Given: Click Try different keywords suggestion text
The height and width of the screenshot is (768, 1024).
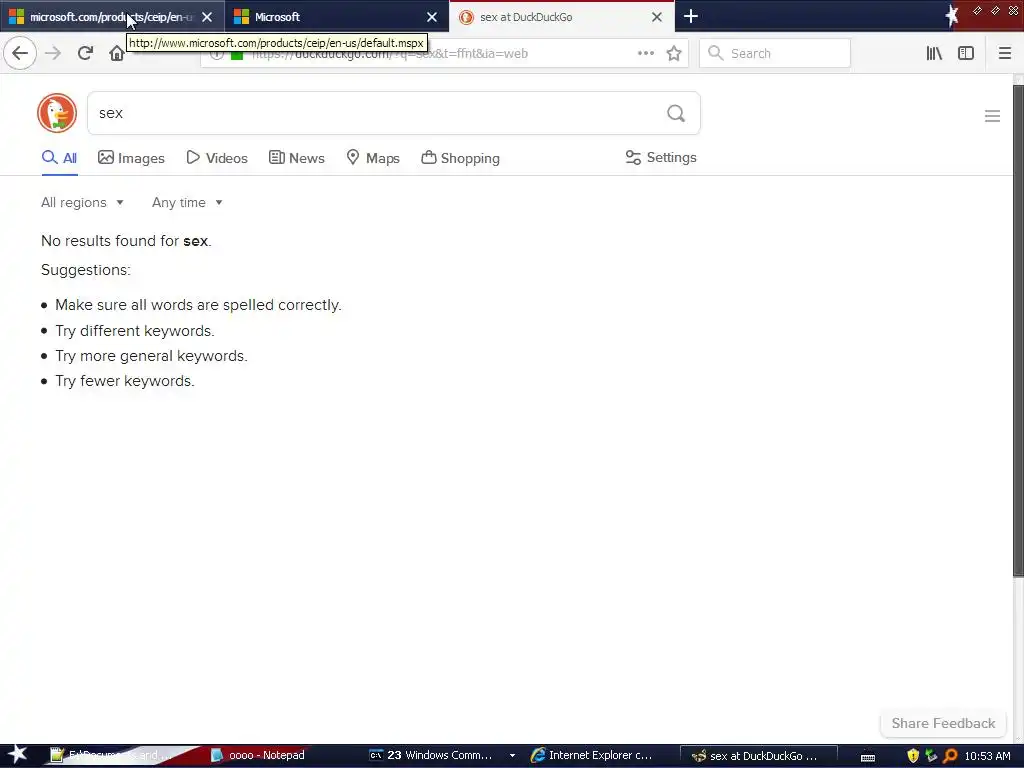Looking at the screenshot, I should click(x=135, y=331).
